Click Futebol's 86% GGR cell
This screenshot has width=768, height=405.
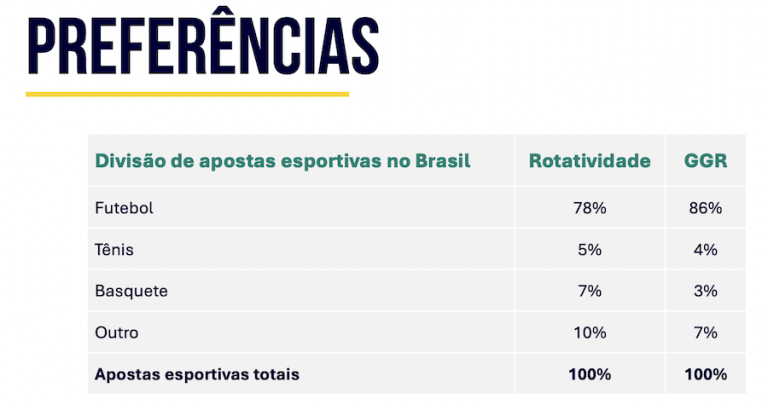(705, 208)
